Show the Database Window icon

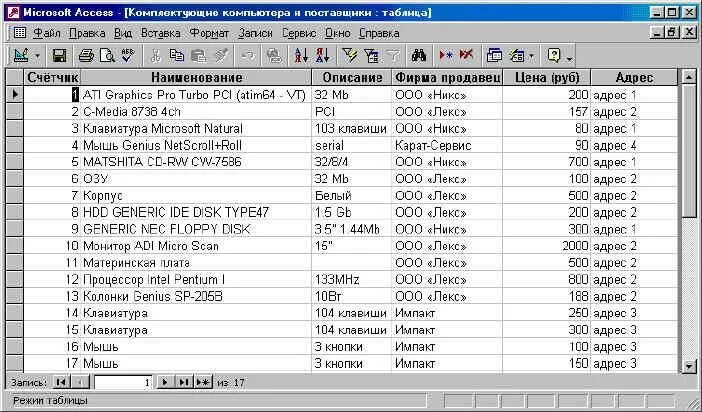coord(494,56)
